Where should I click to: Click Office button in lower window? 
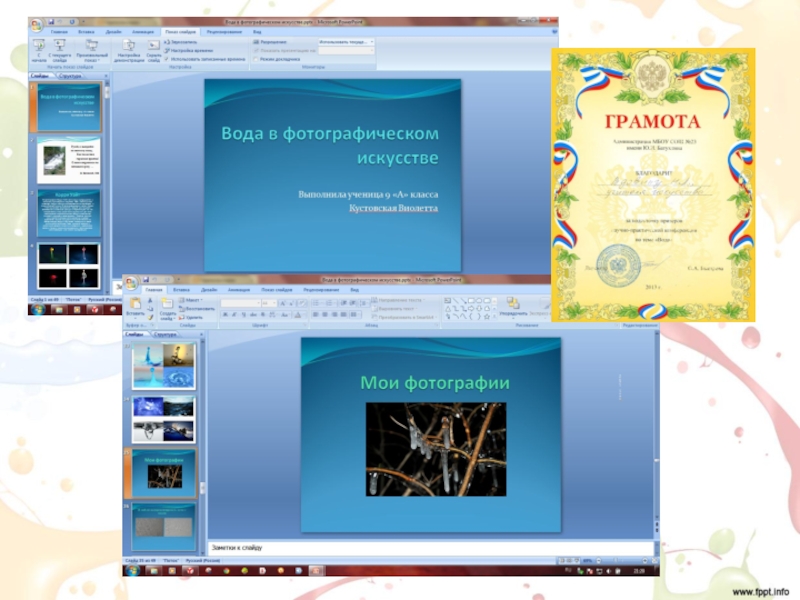coord(131,282)
